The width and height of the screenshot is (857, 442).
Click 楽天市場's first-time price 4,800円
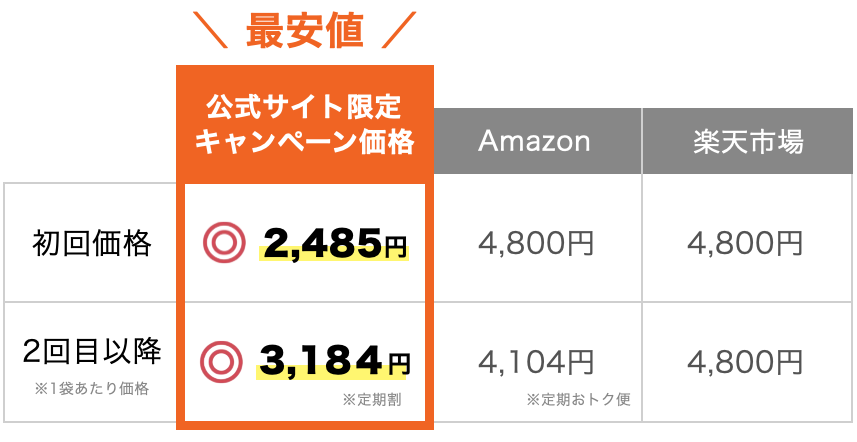(x=745, y=242)
